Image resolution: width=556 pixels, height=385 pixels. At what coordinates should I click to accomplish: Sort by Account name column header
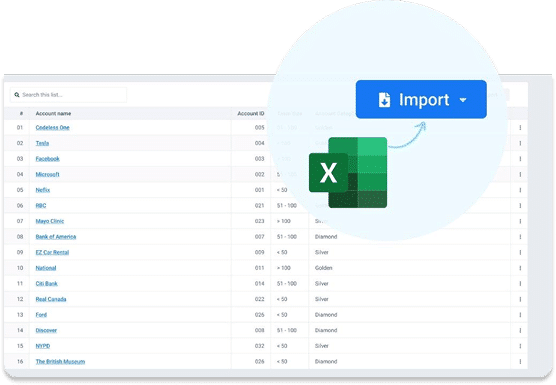pos(53,113)
